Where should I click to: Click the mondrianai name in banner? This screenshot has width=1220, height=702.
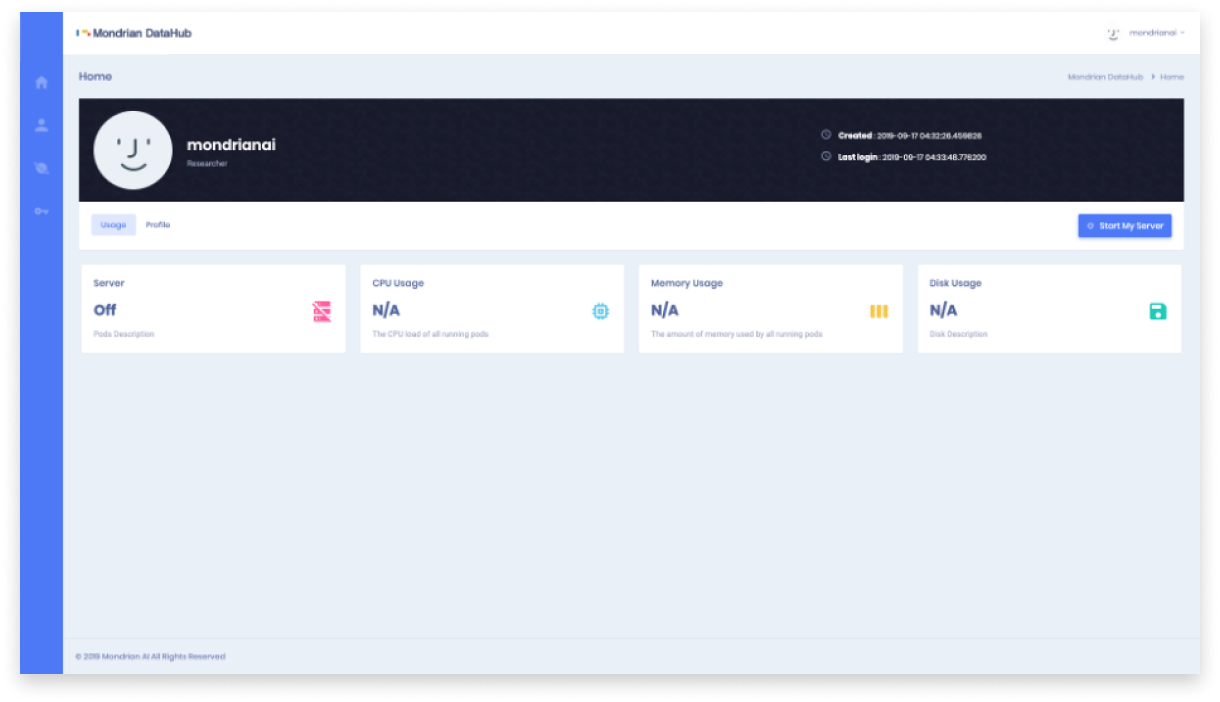pyautogui.click(x=231, y=145)
